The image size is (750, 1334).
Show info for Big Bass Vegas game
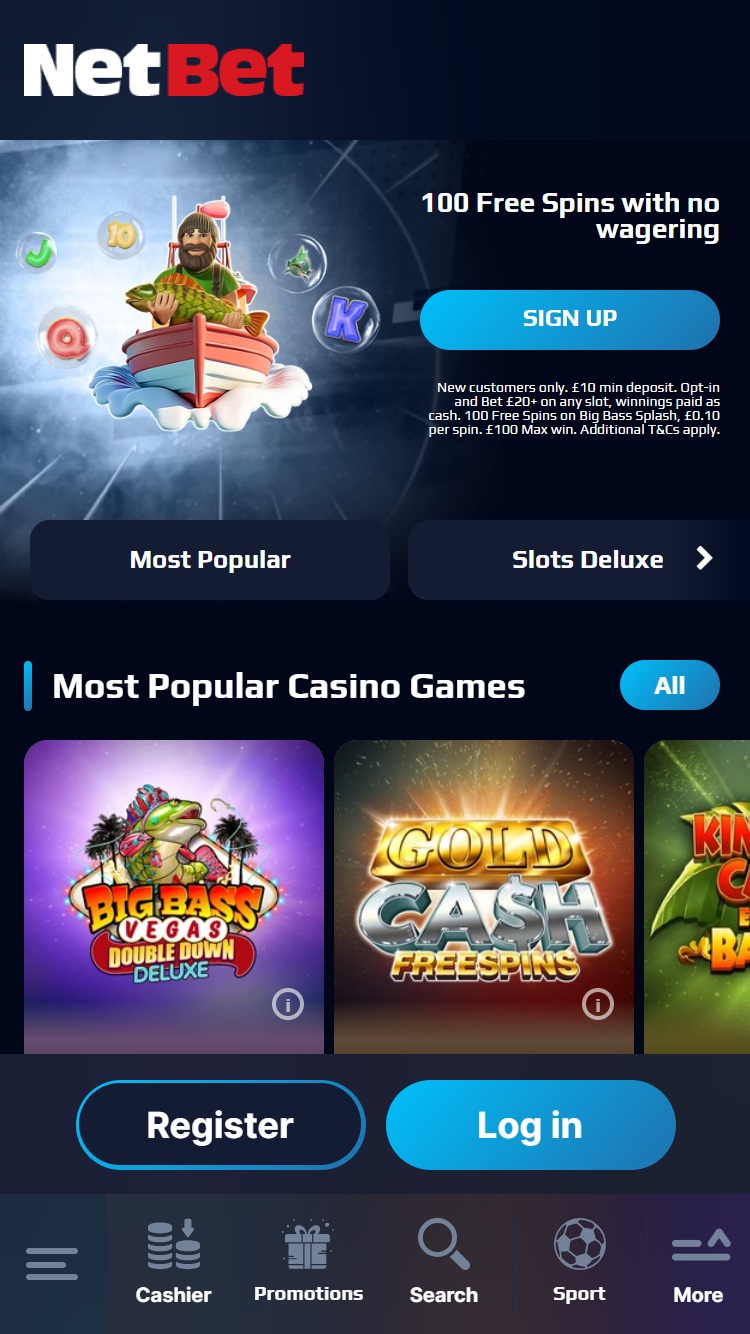point(288,1005)
